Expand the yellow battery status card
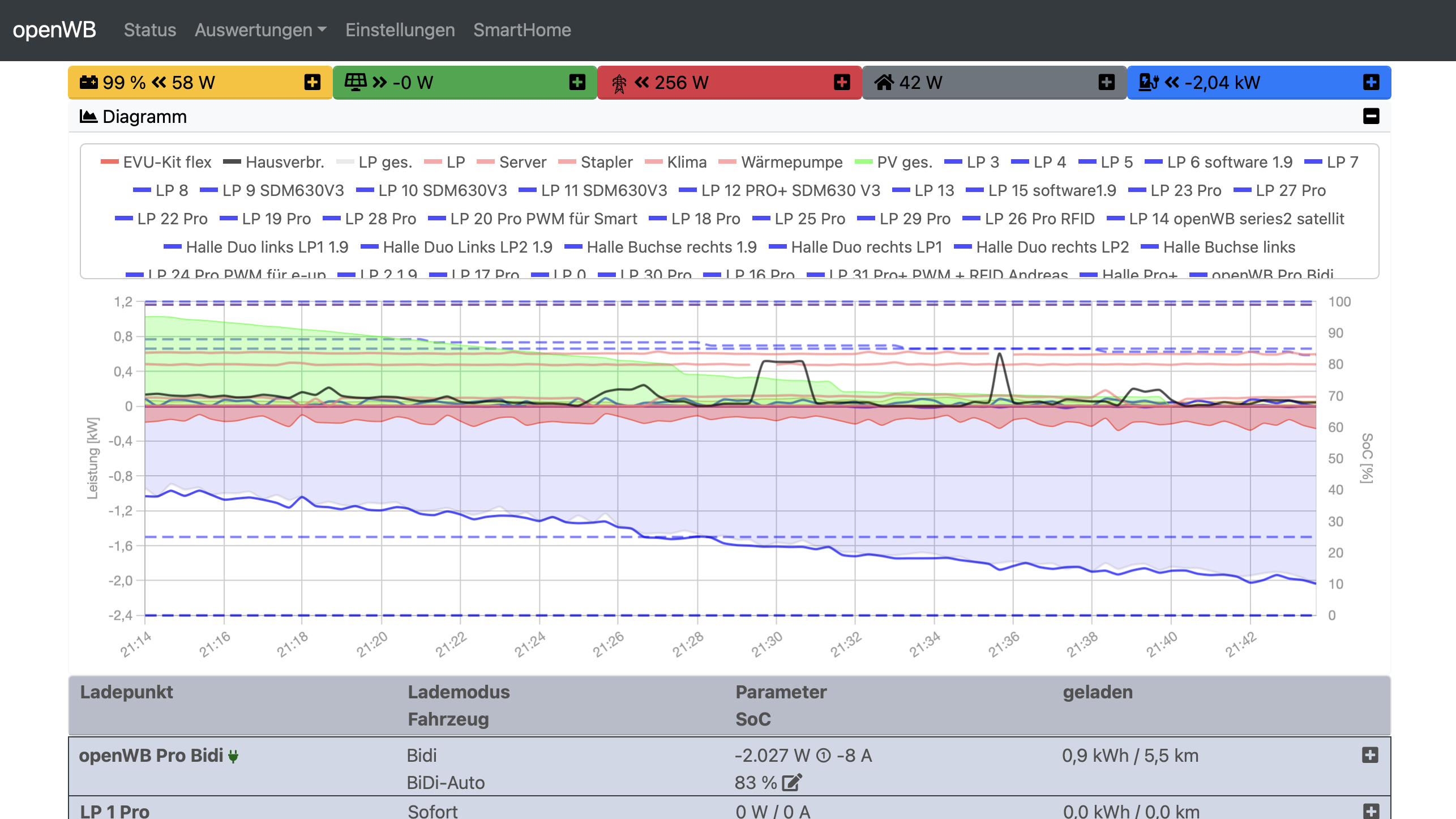The image size is (1456, 819). click(x=312, y=82)
